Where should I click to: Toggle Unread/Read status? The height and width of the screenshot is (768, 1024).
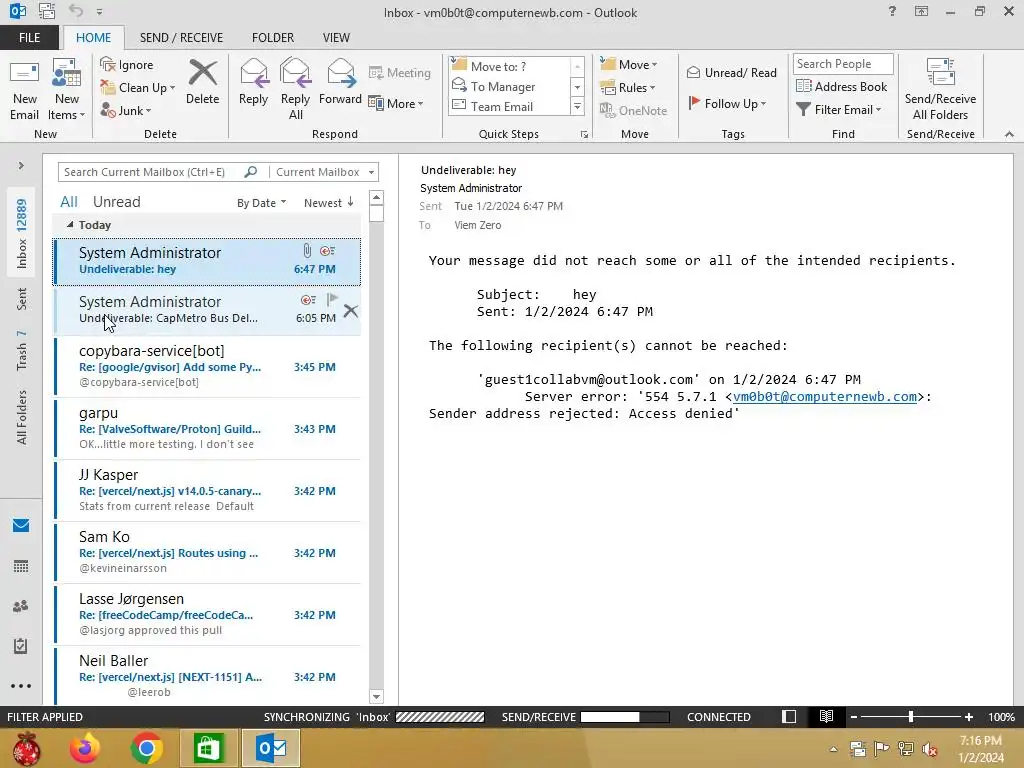[731, 72]
